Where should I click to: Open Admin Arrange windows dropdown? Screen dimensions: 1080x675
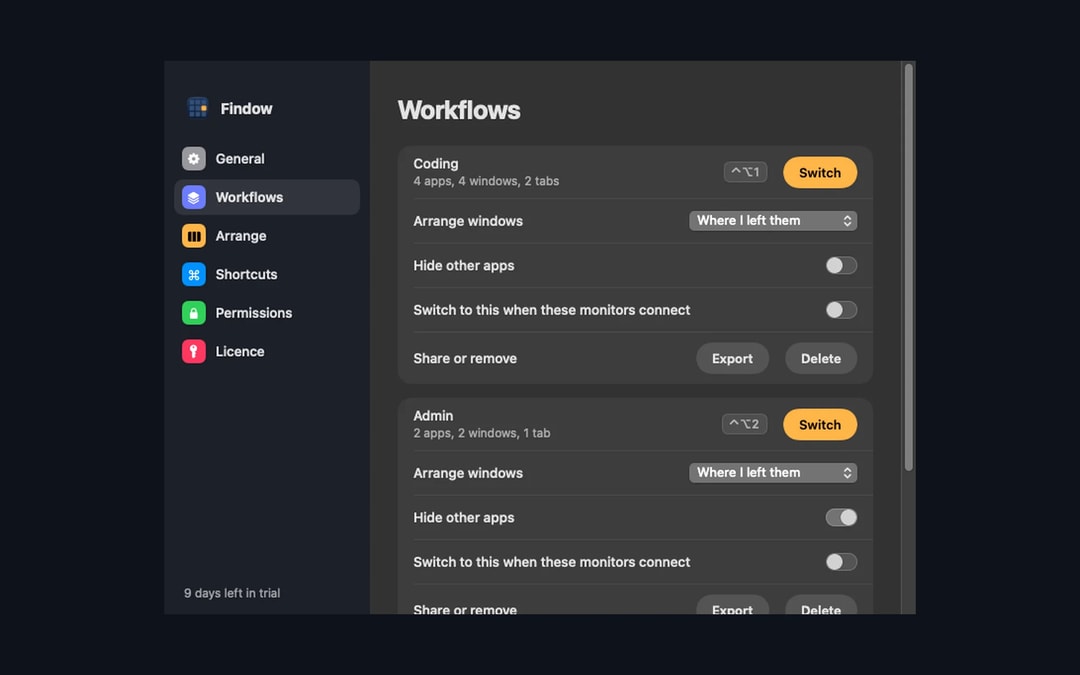(773, 472)
